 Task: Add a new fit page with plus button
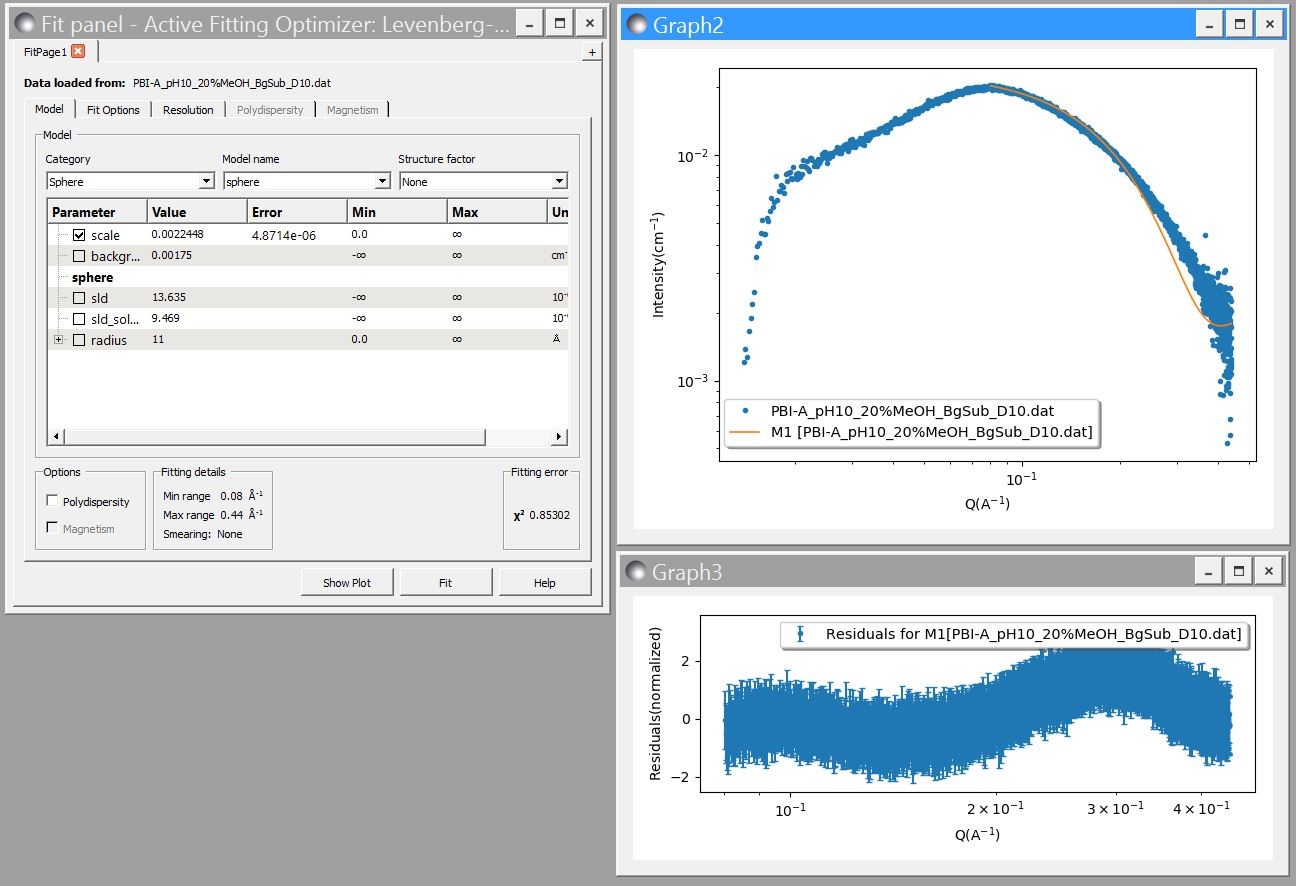591,52
